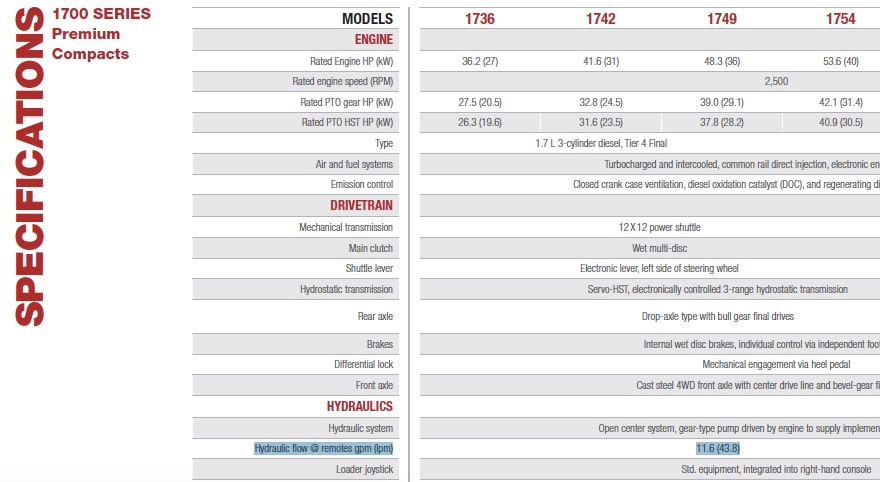Click the 12X12 power shuttle cell

tap(659, 227)
